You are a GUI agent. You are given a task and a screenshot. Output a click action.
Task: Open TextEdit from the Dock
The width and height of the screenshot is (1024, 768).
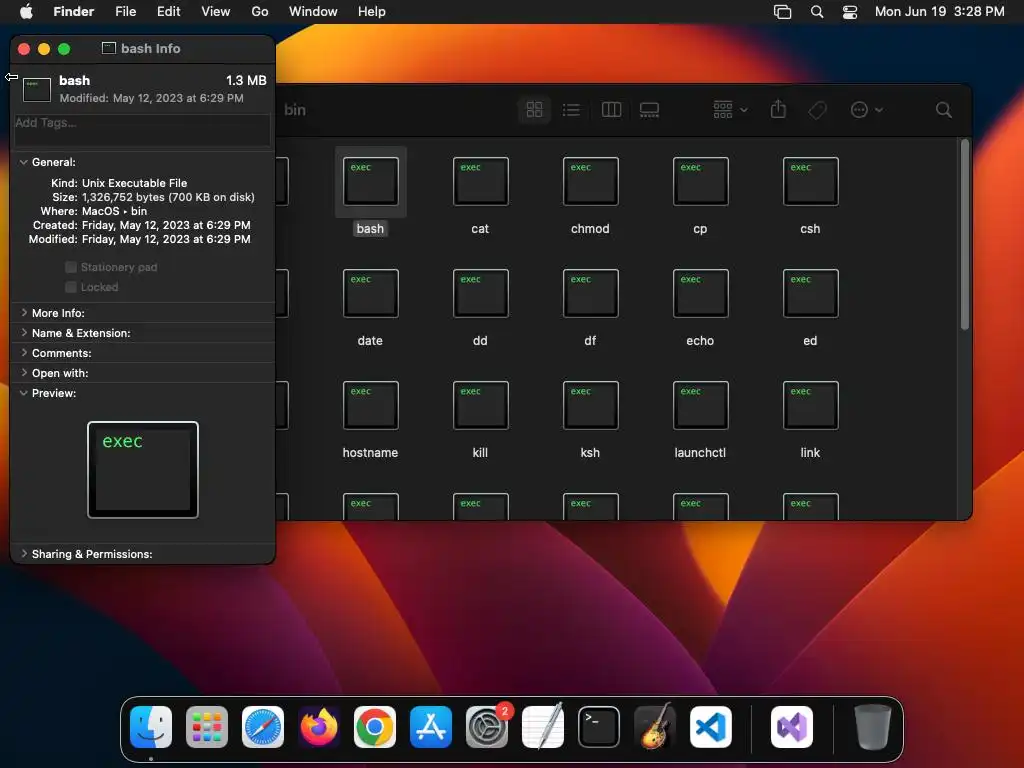click(x=543, y=727)
